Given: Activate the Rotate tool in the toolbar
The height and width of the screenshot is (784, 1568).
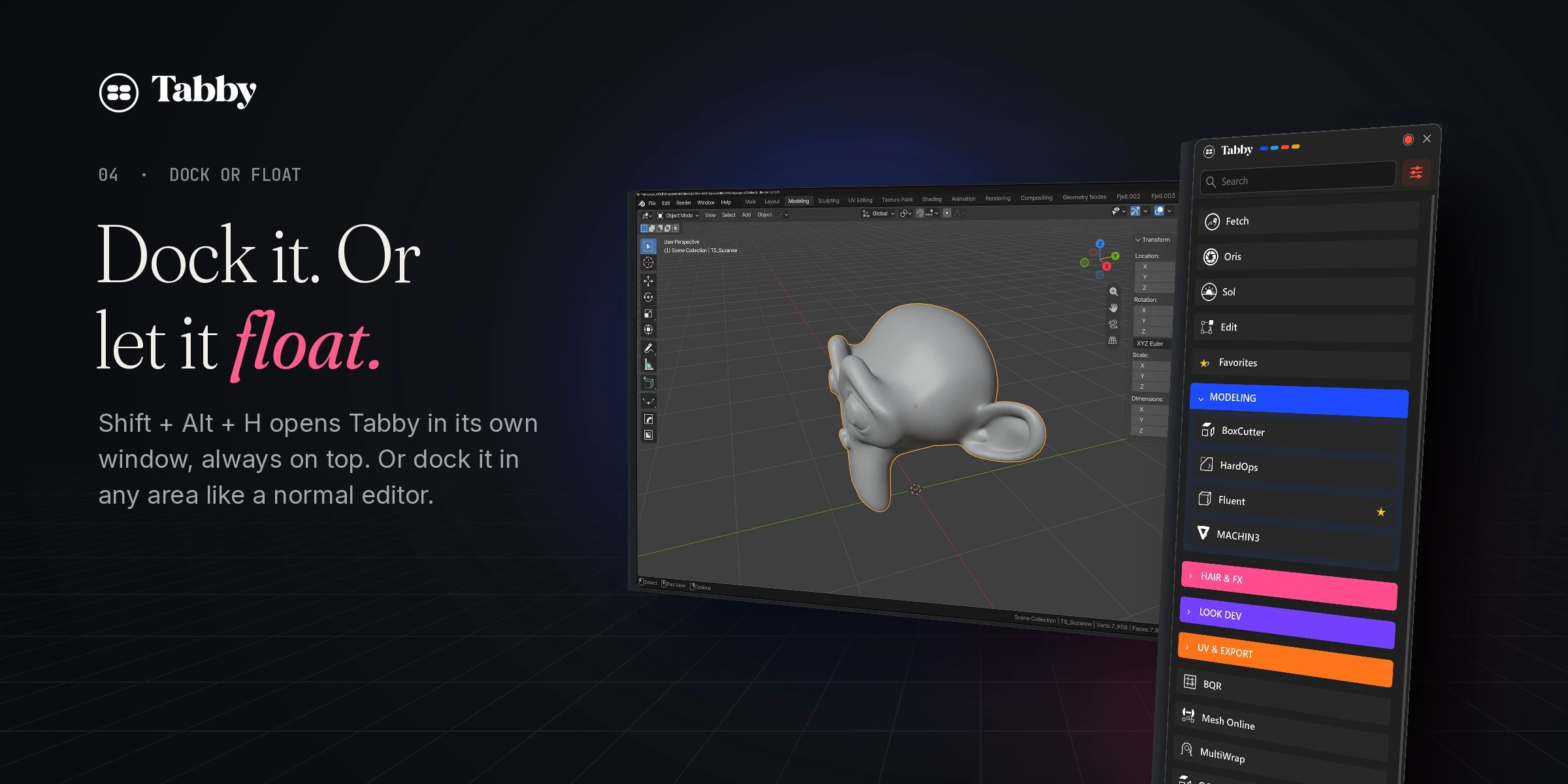Looking at the screenshot, I should click(x=648, y=297).
